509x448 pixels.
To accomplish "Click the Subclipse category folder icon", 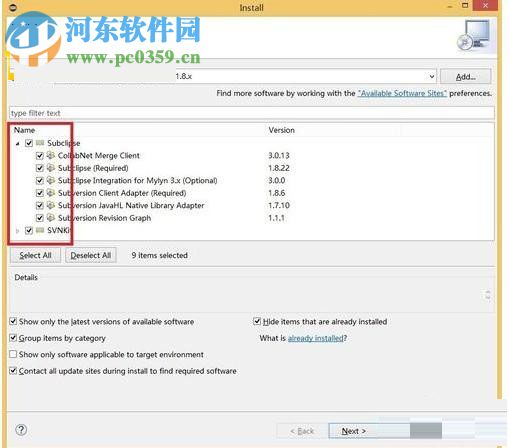I will pyautogui.click(x=40, y=143).
